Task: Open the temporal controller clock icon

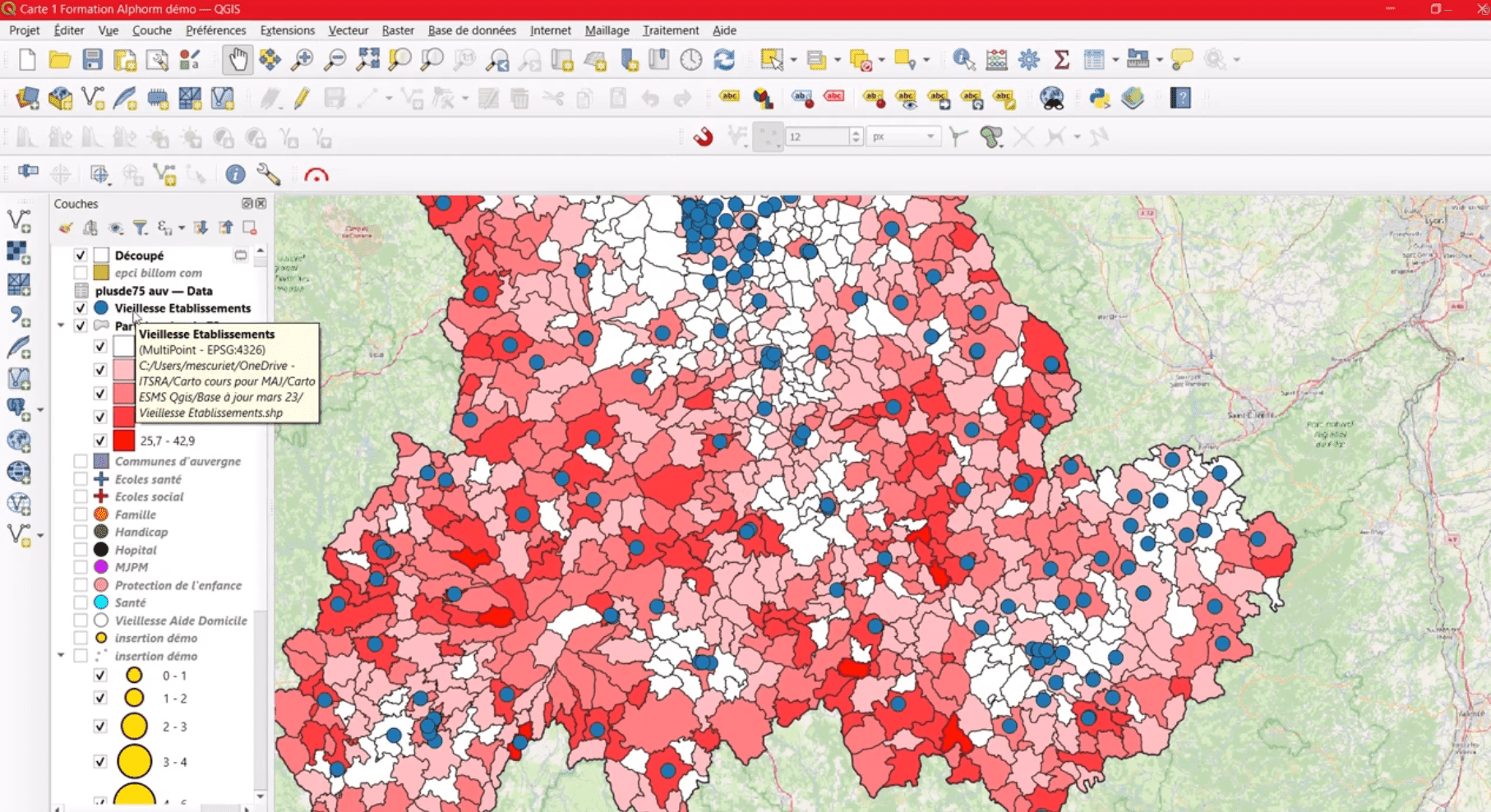Action: click(x=691, y=60)
